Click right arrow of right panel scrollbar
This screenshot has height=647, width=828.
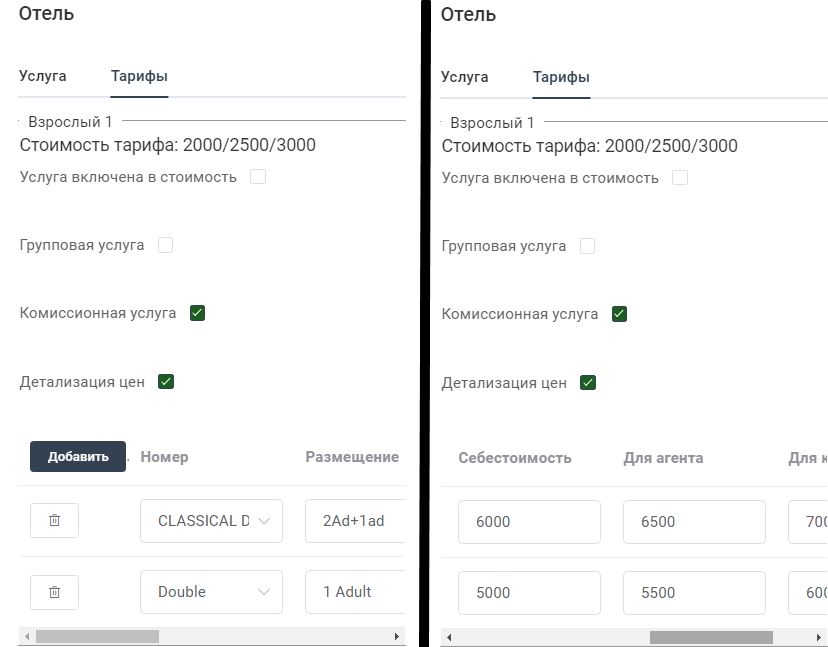[818, 637]
